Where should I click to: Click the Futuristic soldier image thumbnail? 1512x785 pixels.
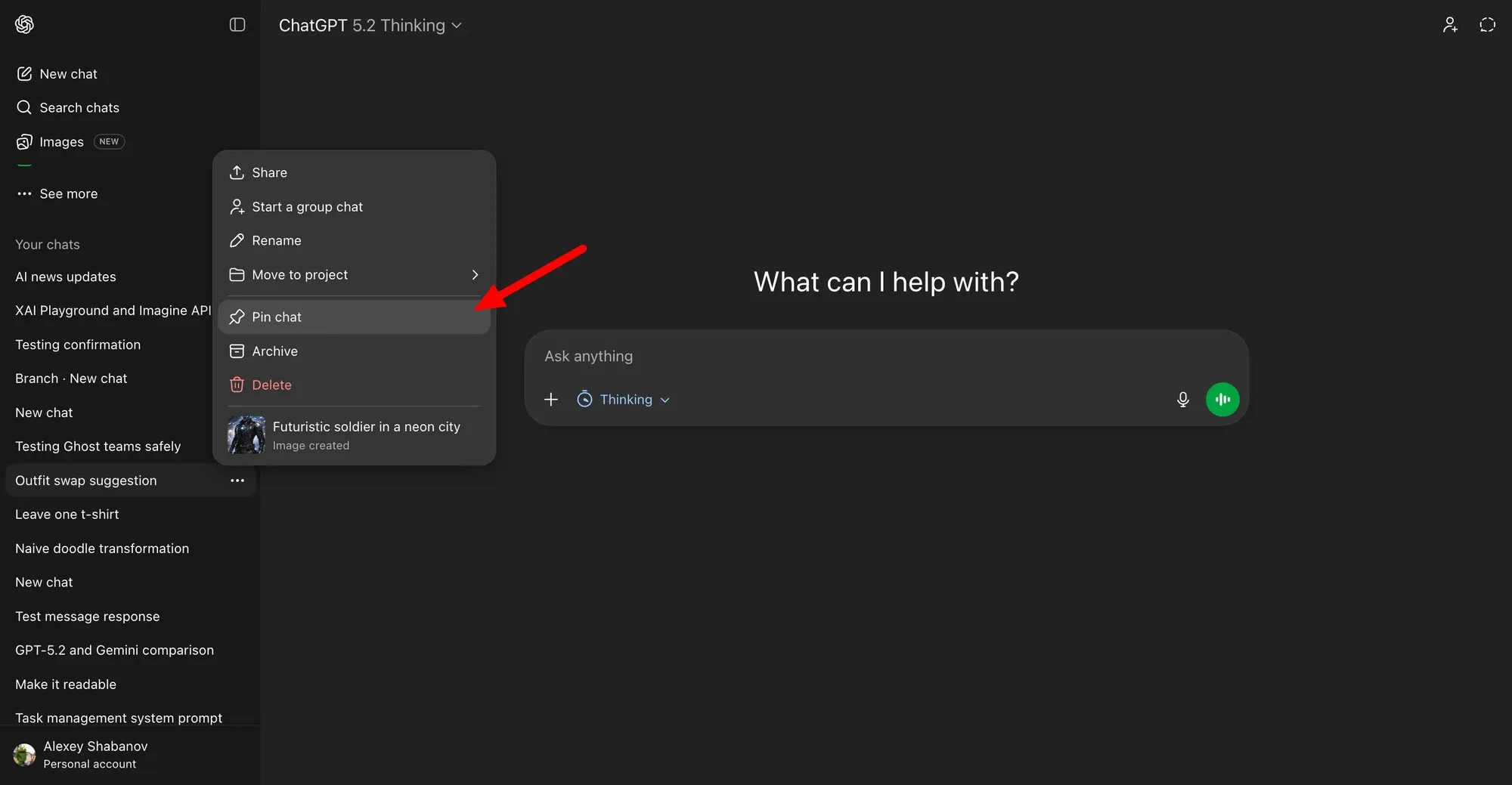tap(246, 435)
